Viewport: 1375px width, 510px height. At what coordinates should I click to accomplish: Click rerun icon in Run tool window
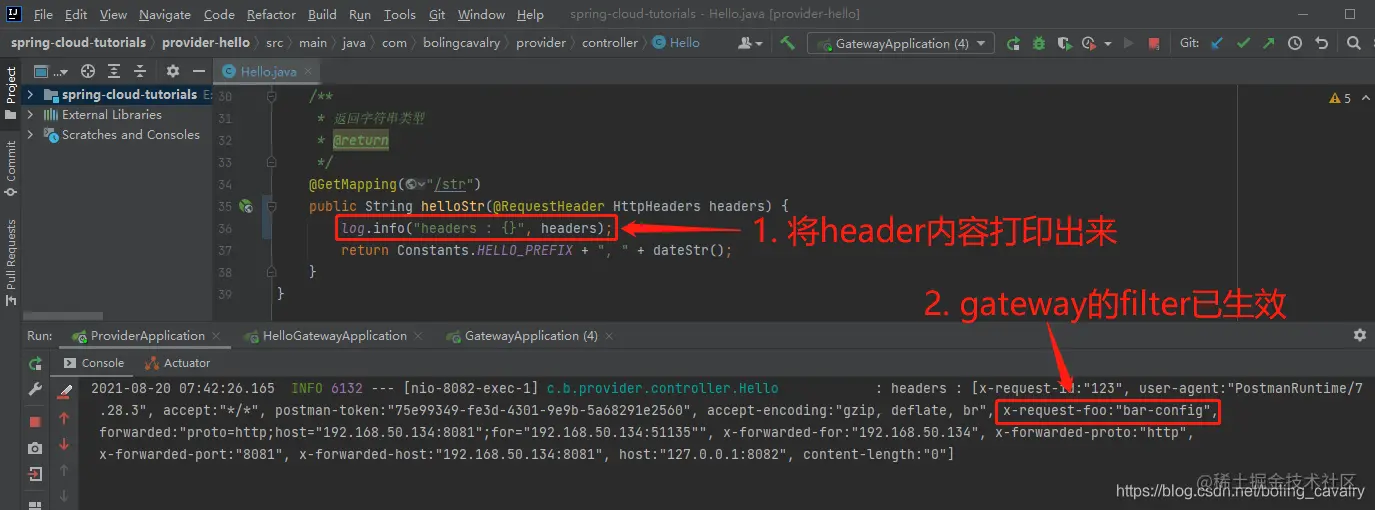(35, 363)
